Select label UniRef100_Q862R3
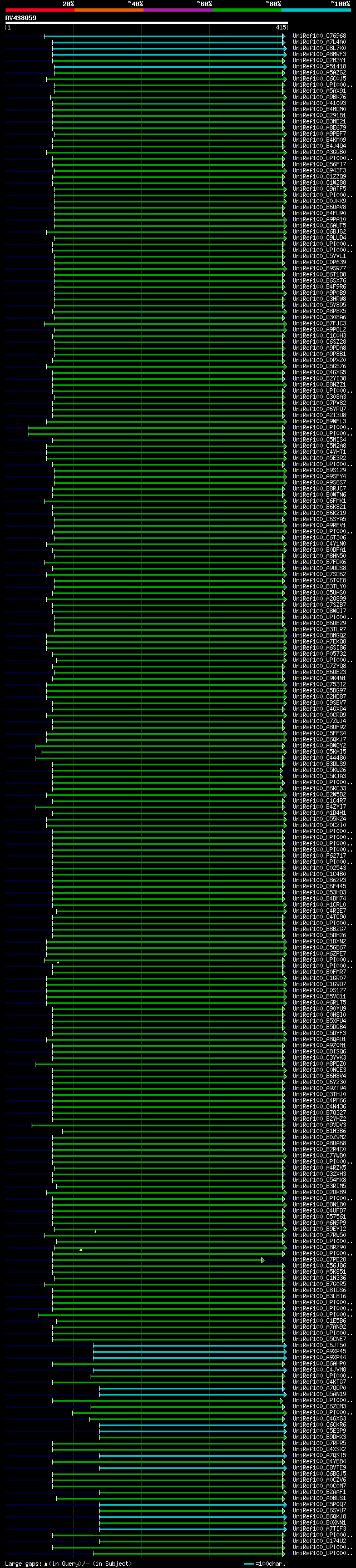The width and height of the screenshot is (356, 1568). coord(319,880)
